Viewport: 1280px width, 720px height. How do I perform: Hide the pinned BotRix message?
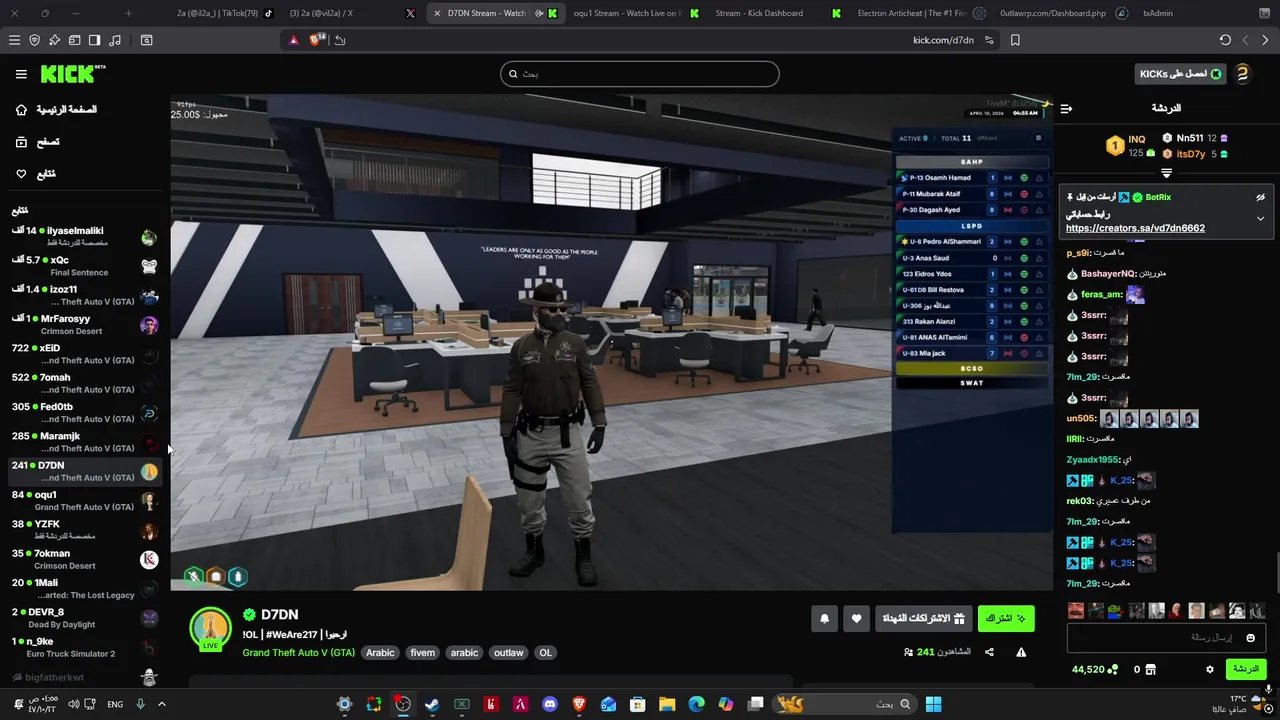(1261, 197)
